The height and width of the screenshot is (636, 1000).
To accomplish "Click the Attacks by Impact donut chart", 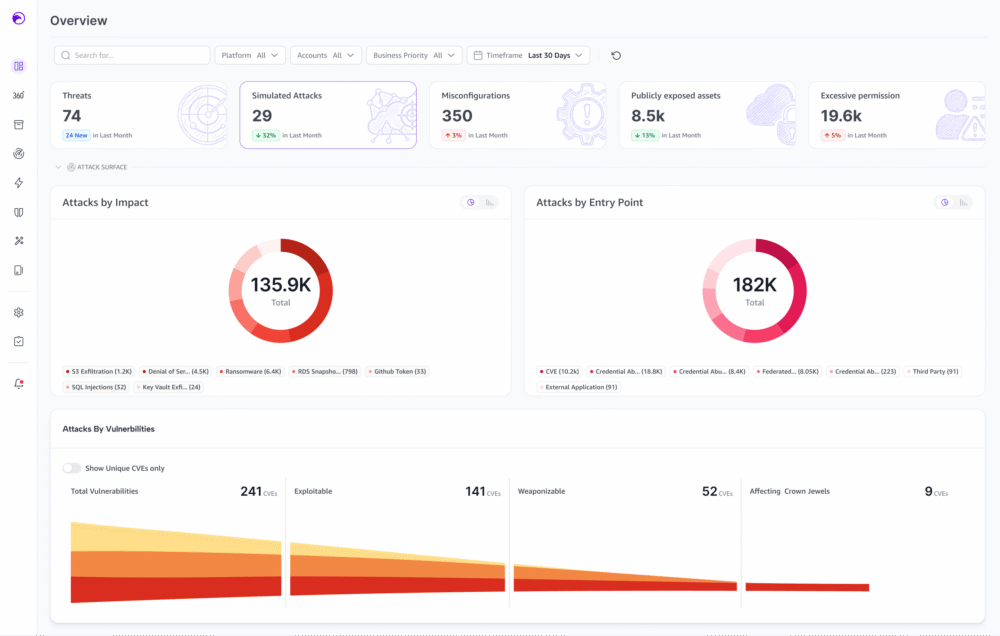I will coord(281,291).
